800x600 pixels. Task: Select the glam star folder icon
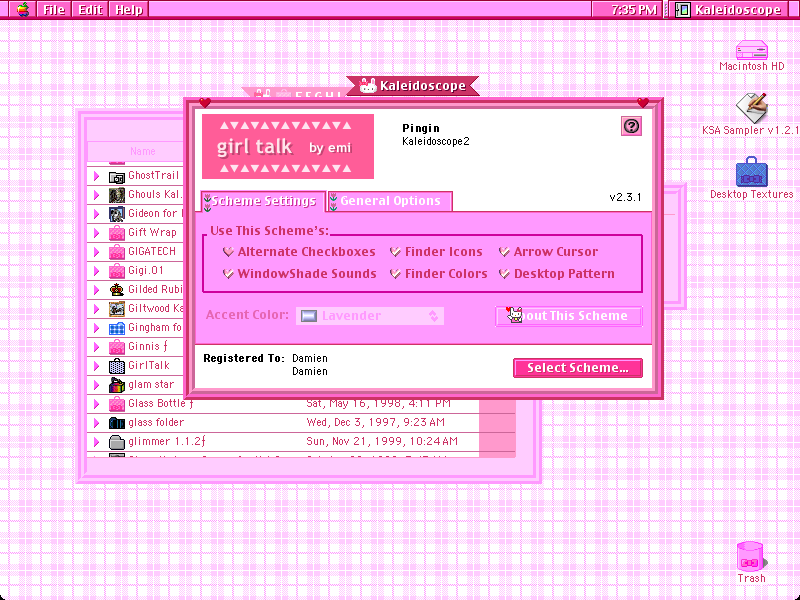pos(117,385)
